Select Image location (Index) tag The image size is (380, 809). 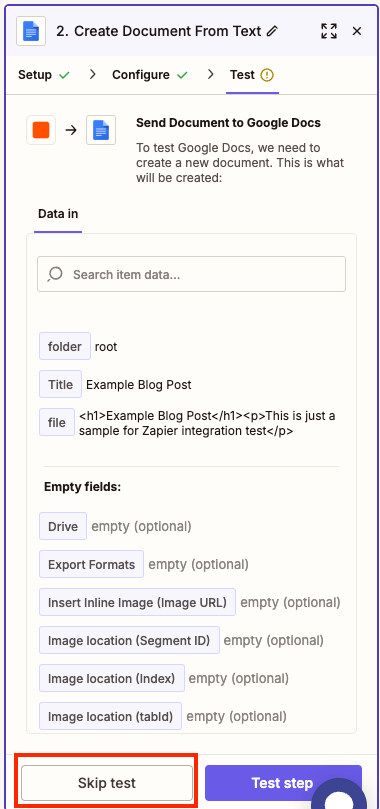[x=111, y=678]
